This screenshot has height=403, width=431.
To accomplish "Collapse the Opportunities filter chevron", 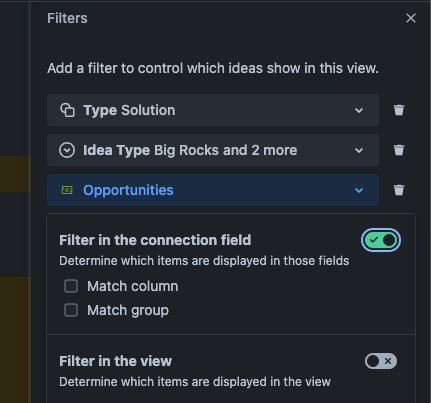I will (359, 190).
